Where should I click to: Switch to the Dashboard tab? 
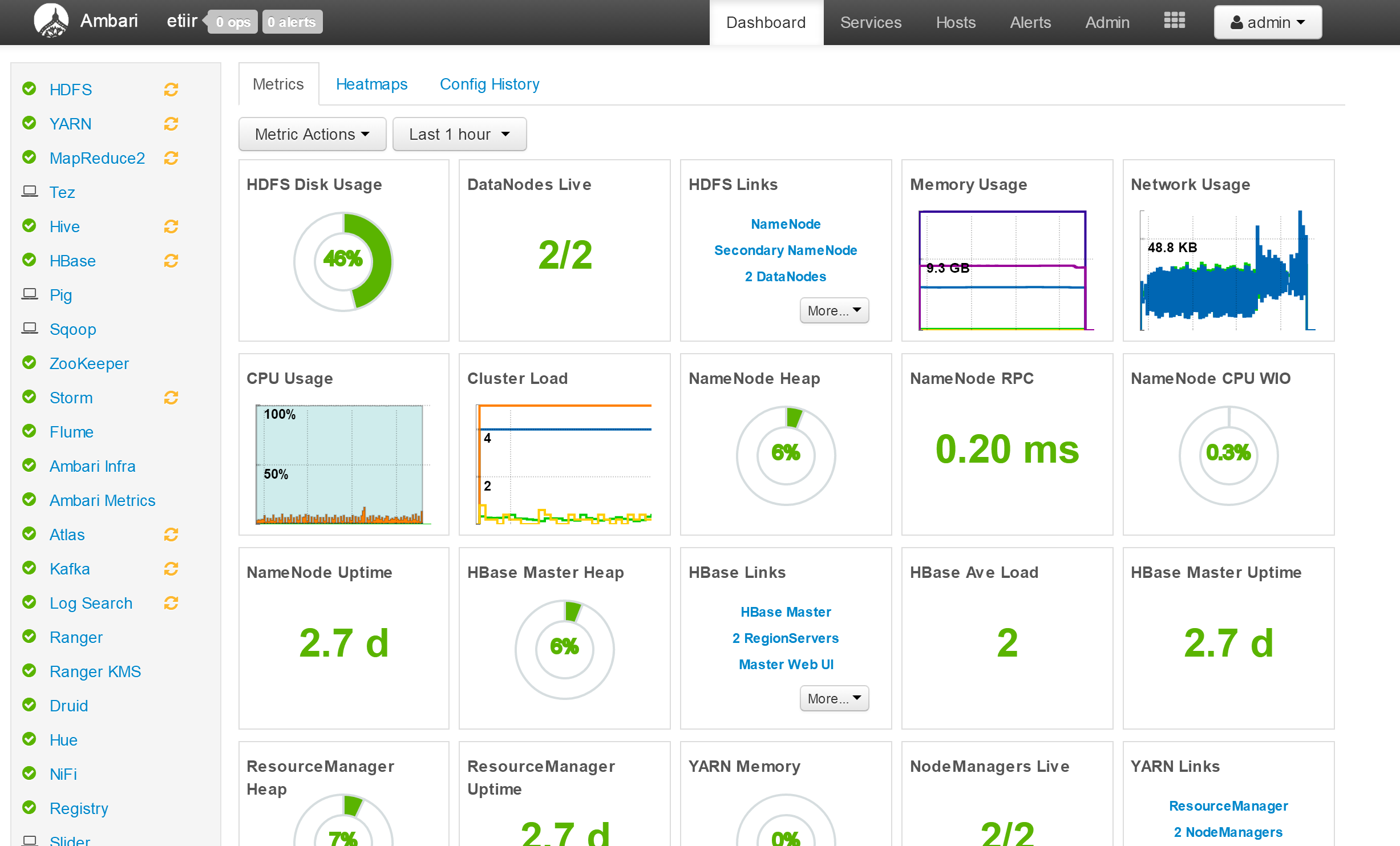click(x=766, y=22)
